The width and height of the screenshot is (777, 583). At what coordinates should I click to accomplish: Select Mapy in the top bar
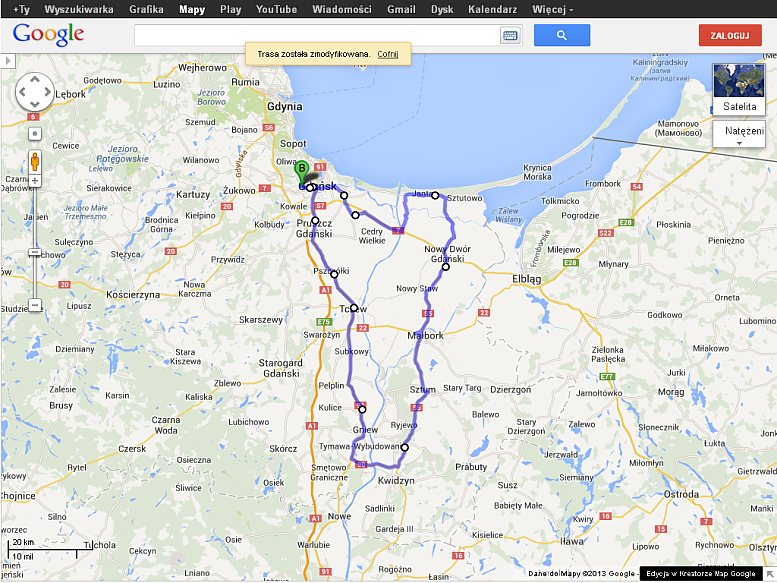(192, 9)
